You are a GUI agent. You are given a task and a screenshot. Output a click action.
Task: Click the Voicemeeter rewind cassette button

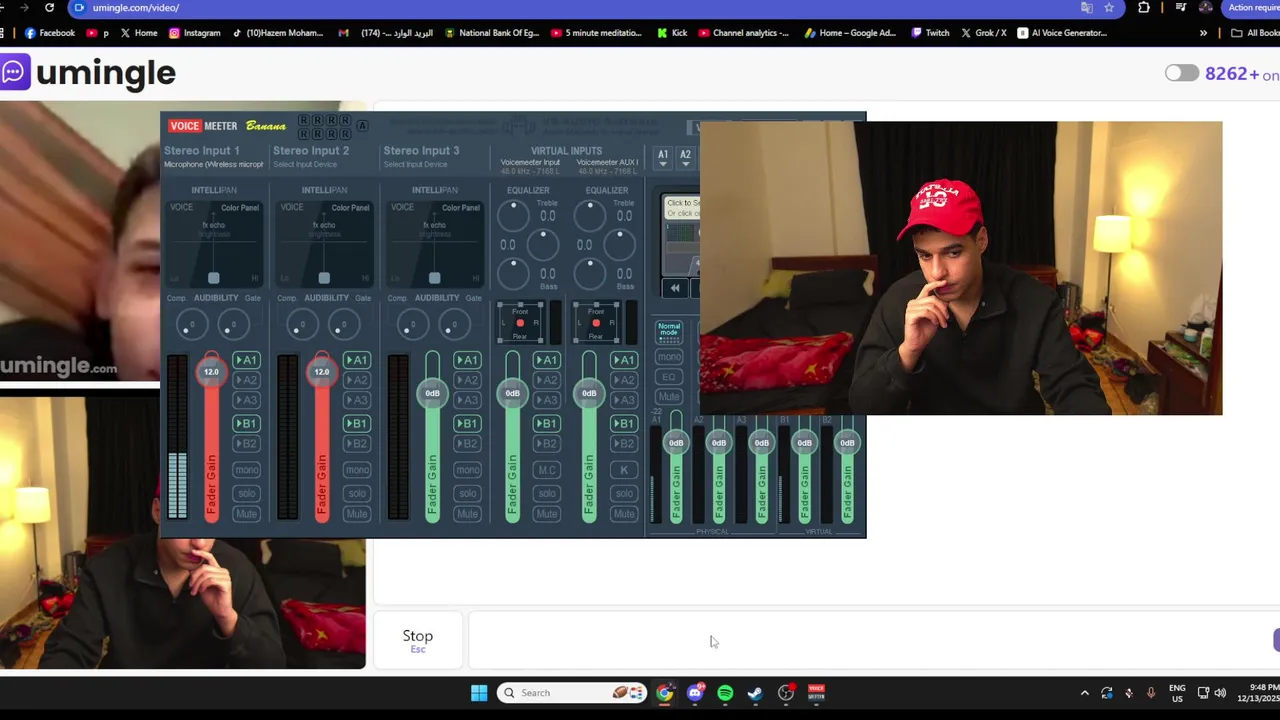675,288
